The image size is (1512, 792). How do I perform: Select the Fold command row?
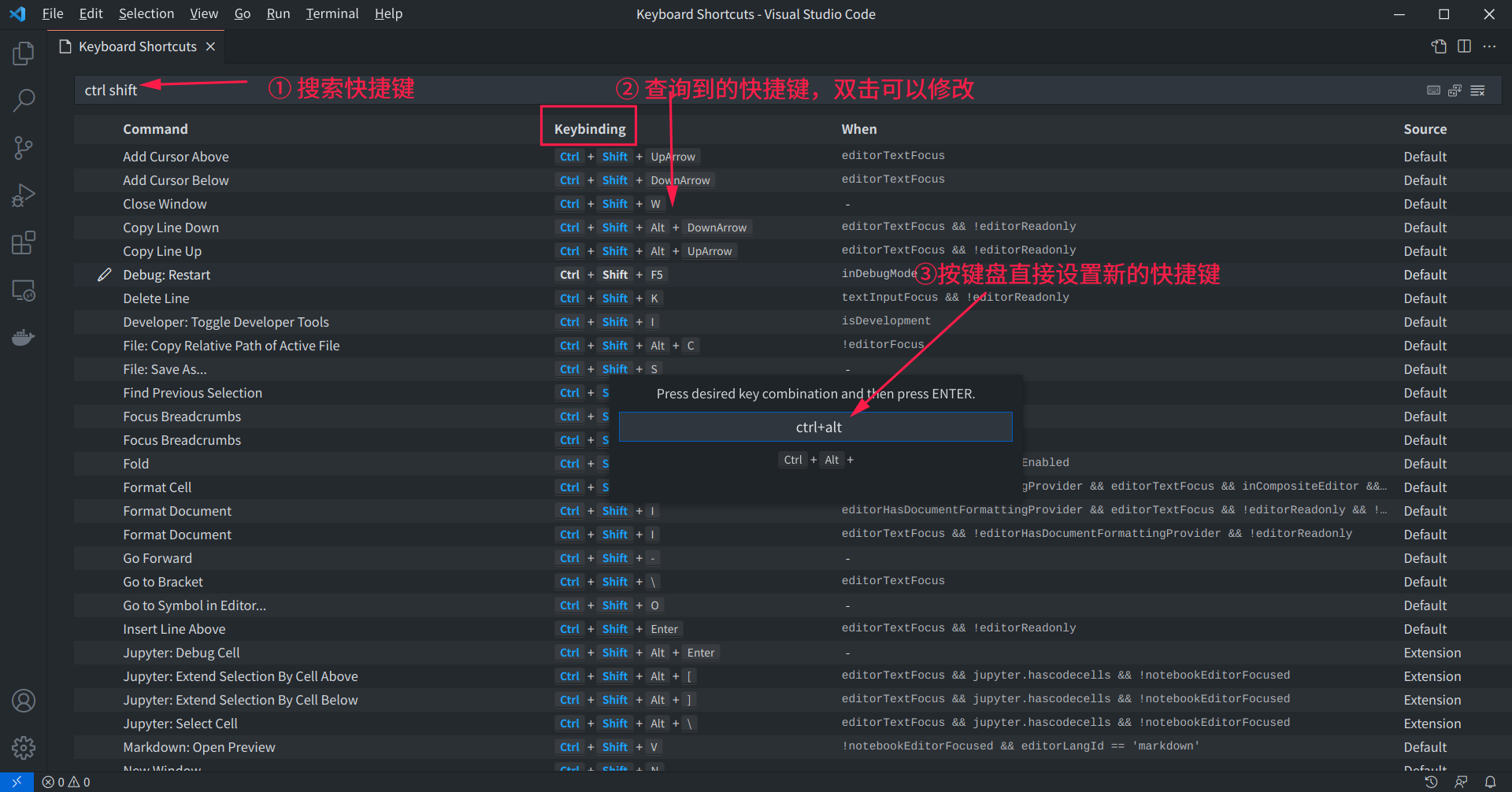point(788,464)
